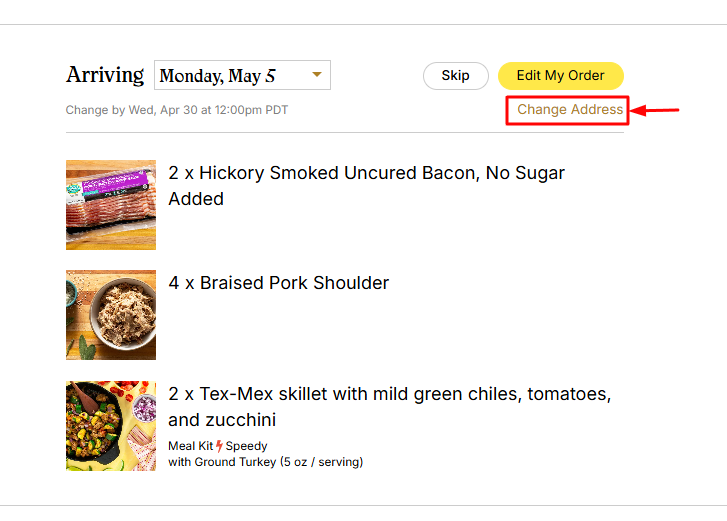Click the Tex-Mex skillet item title
The height and width of the screenshot is (521, 727).
[389, 407]
